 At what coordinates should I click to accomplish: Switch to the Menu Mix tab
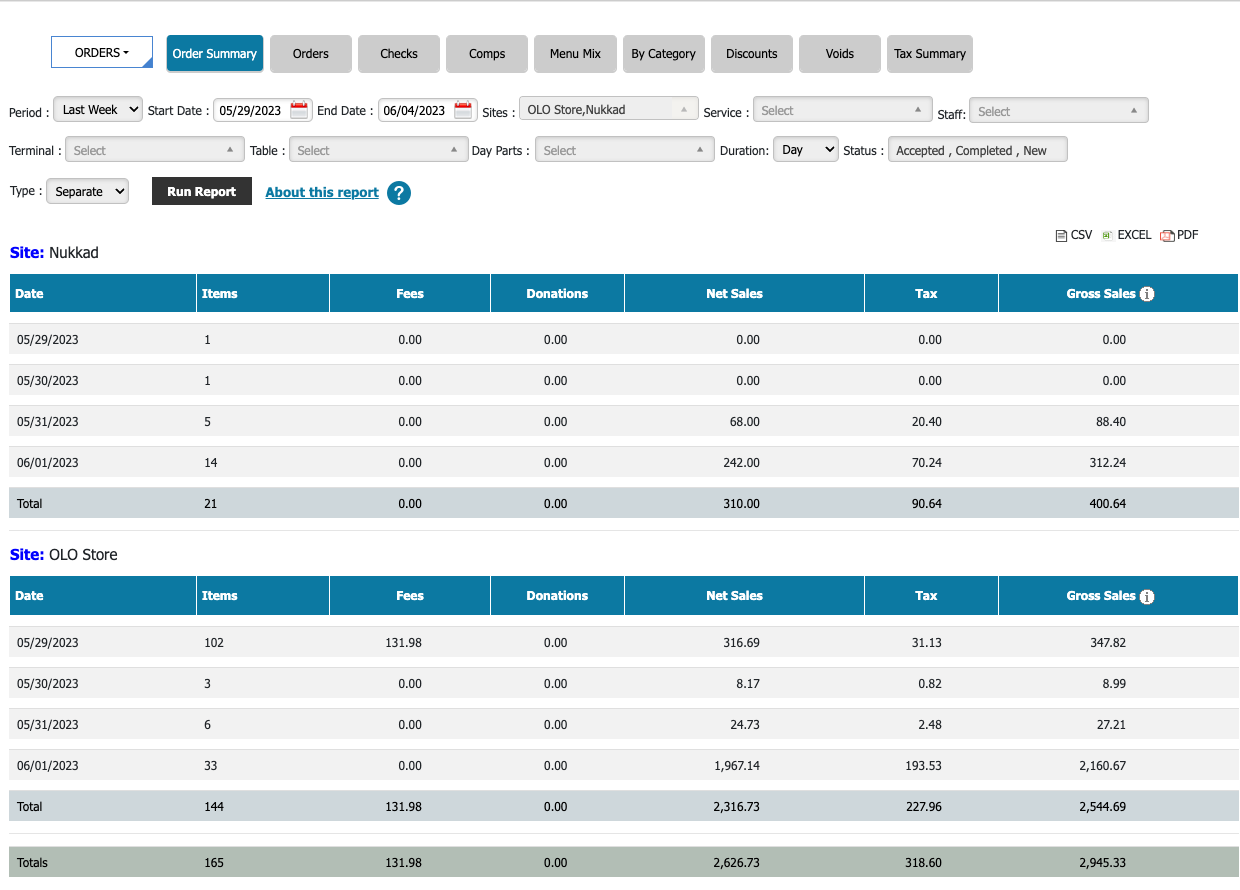(x=575, y=54)
